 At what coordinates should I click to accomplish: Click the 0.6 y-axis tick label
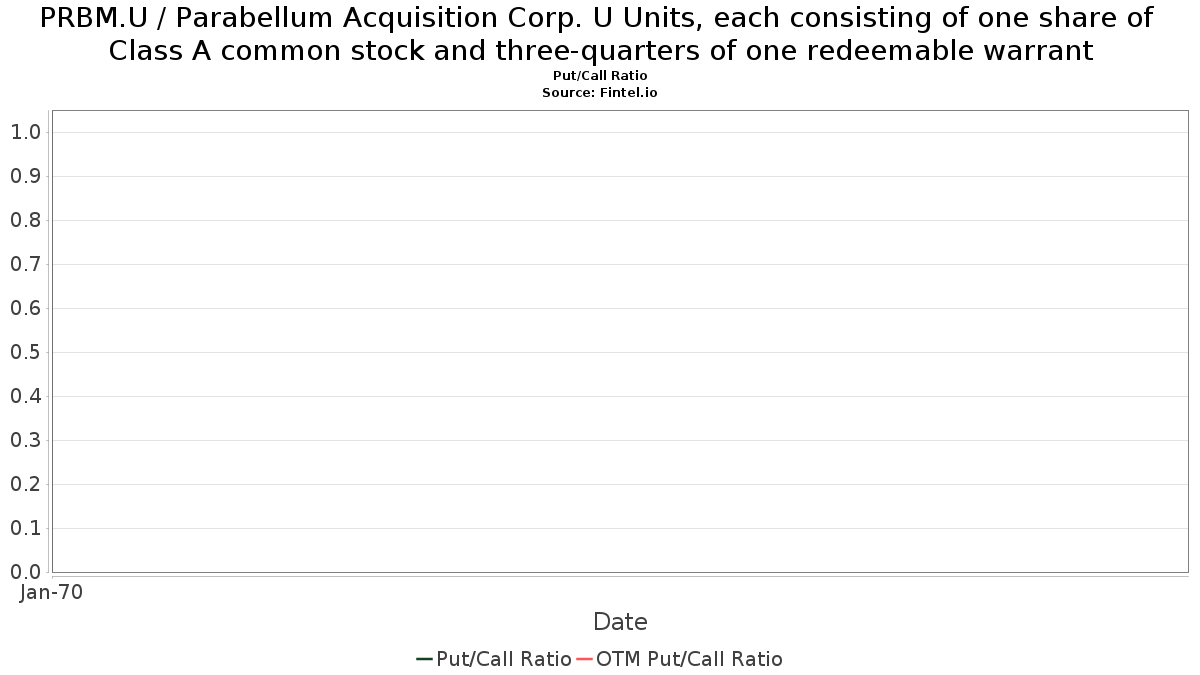pyautogui.click(x=25, y=308)
